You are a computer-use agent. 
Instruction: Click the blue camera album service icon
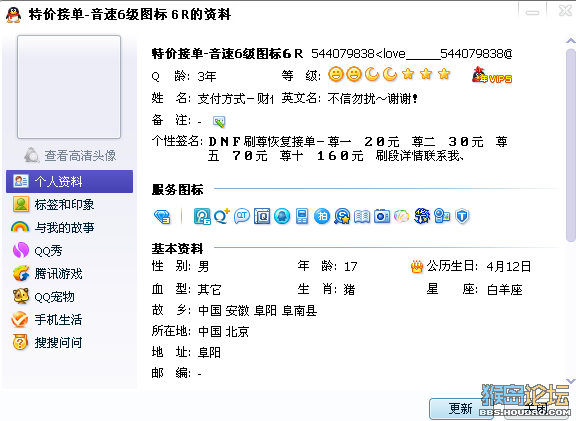pos(382,216)
